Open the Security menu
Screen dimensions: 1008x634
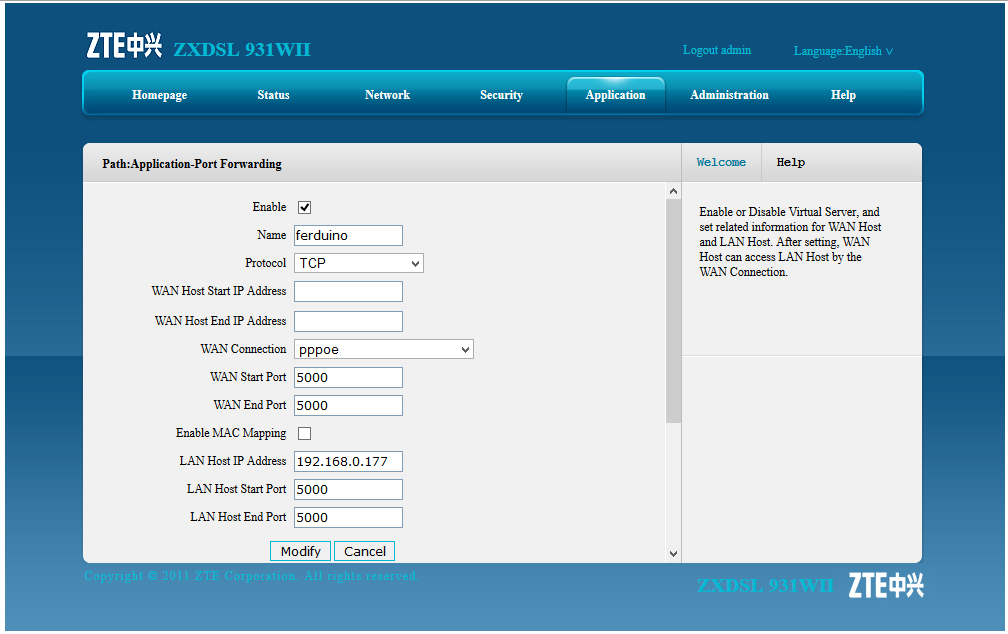click(x=501, y=95)
